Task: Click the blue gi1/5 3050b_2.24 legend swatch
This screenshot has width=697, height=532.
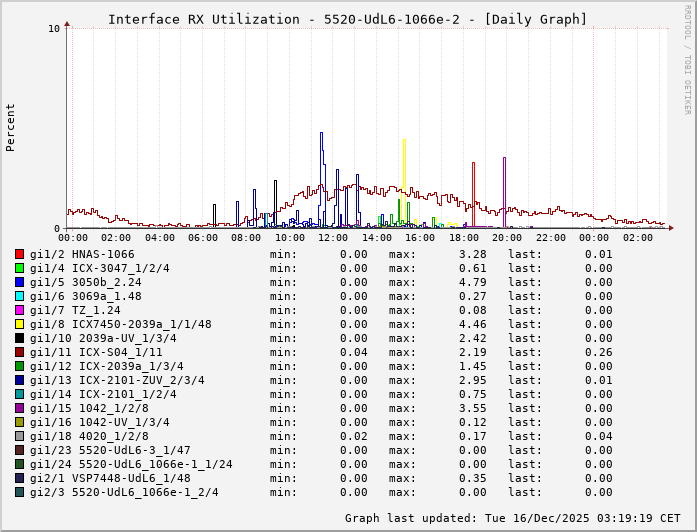Action: coord(19,282)
